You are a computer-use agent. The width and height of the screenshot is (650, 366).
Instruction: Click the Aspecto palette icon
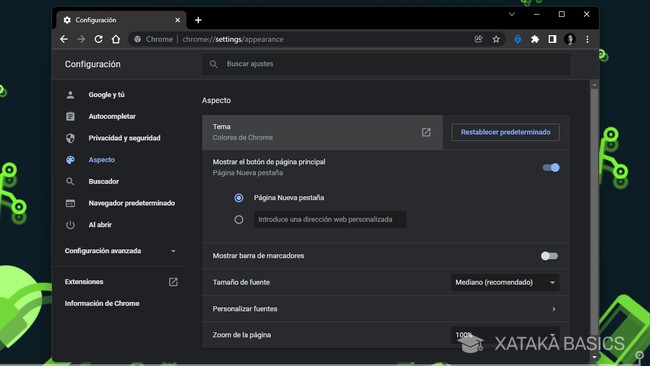70,160
